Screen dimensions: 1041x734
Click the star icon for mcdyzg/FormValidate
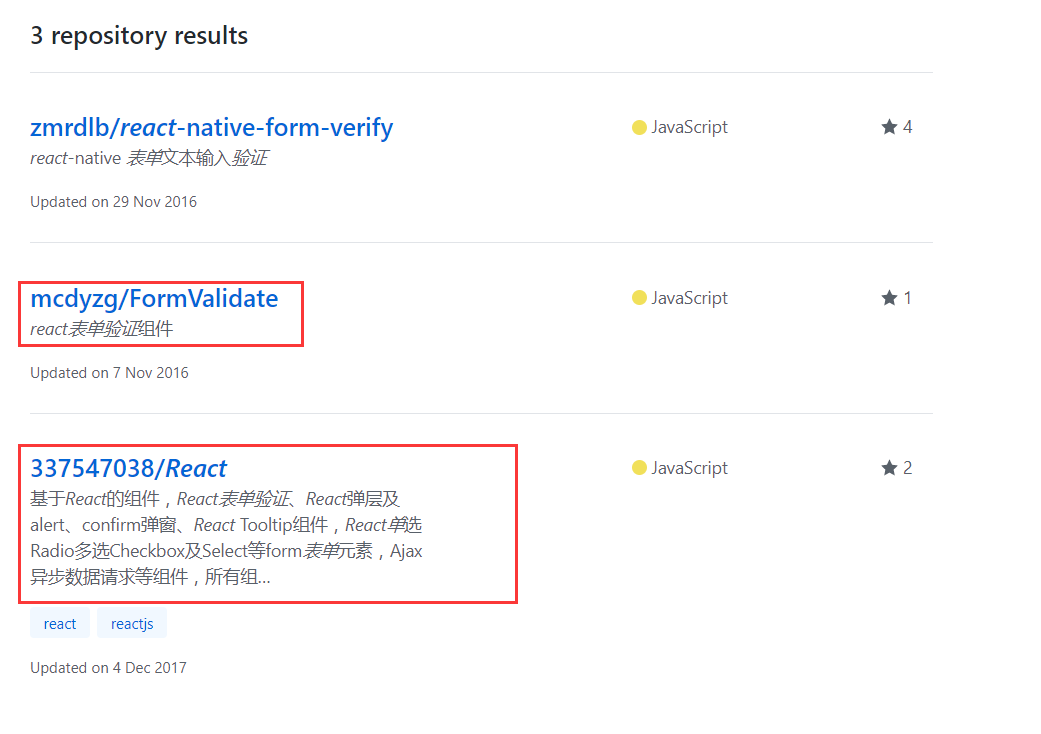tap(889, 298)
